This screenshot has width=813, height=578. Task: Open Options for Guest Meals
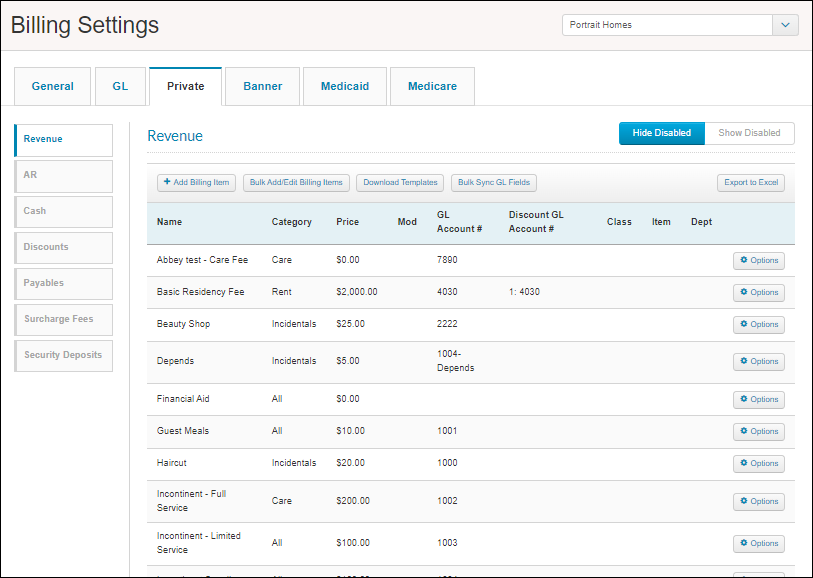759,431
